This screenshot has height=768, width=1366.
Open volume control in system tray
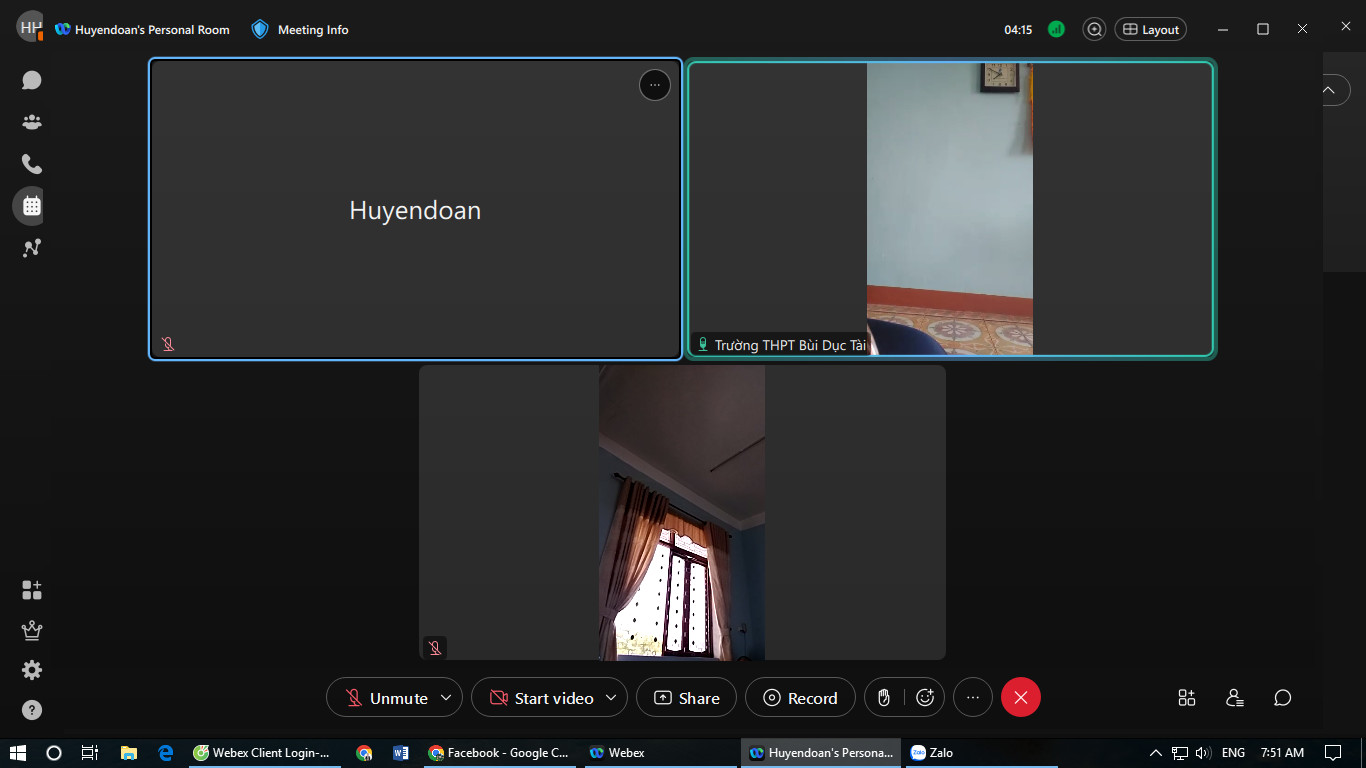[x=1203, y=753]
